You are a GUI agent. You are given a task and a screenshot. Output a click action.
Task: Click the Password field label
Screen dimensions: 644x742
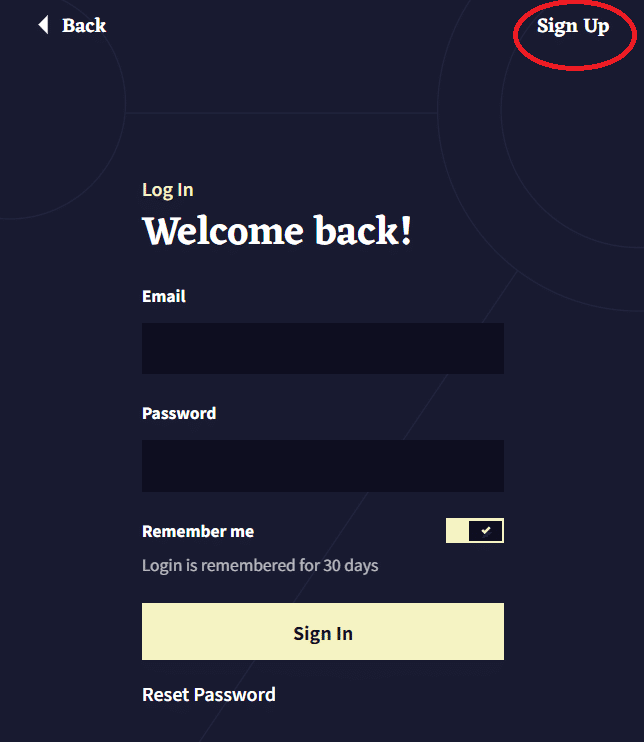pyautogui.click(x=179, y=413)
